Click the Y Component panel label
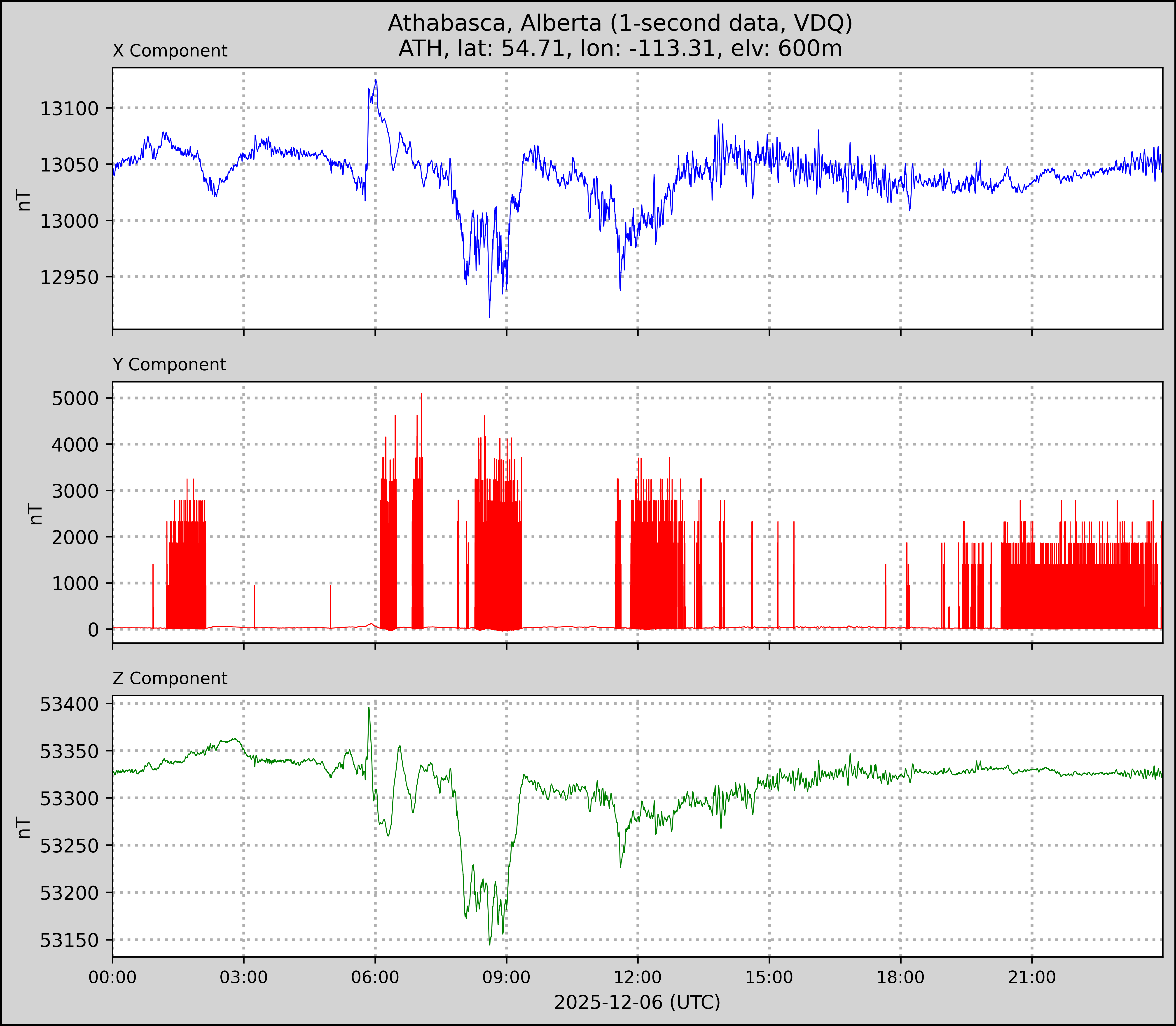This screenshot has width=1176, height=1026. (x=169, y=365)
